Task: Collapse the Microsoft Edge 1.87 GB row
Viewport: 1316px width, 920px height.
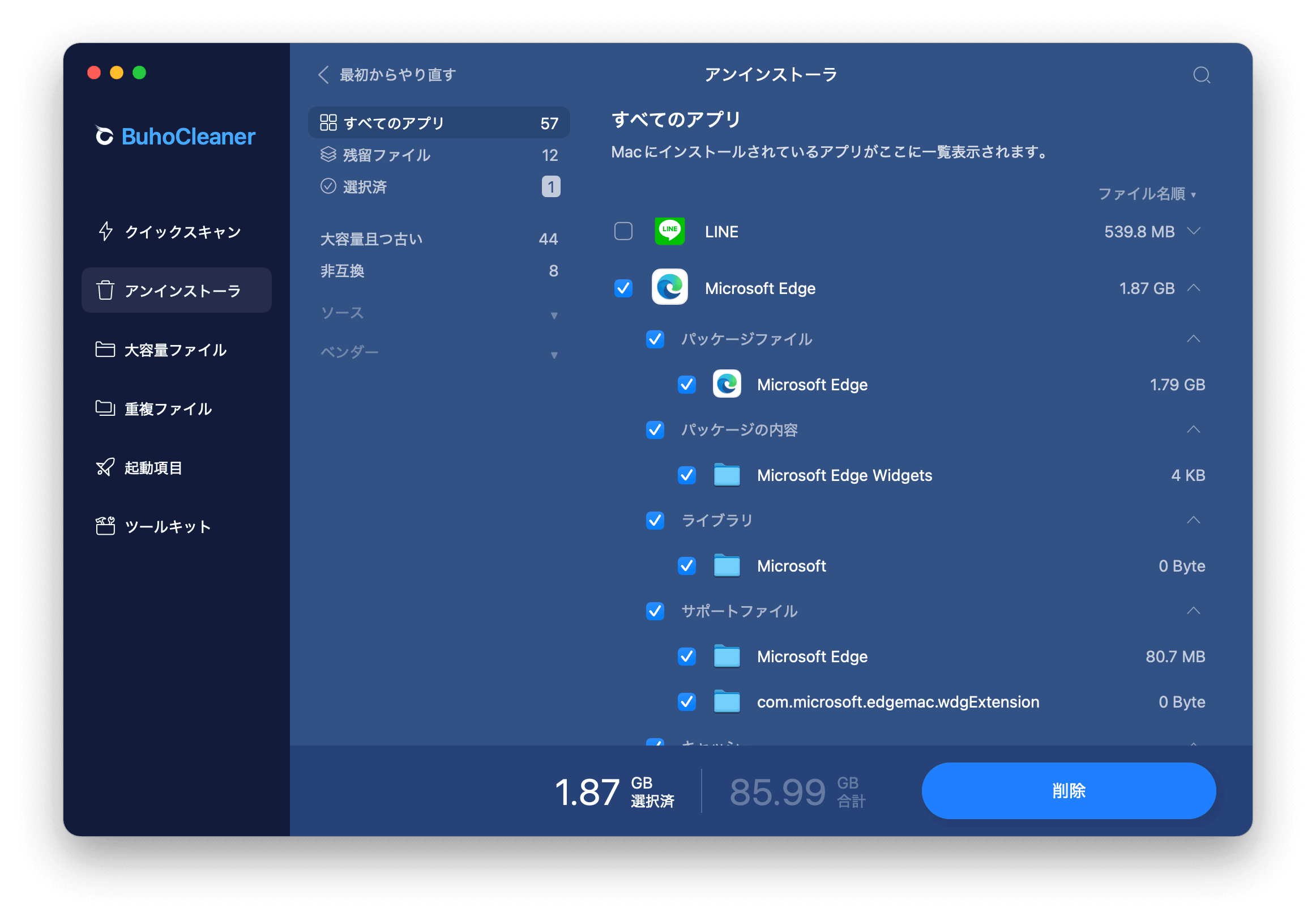Action: (1193, 287)
